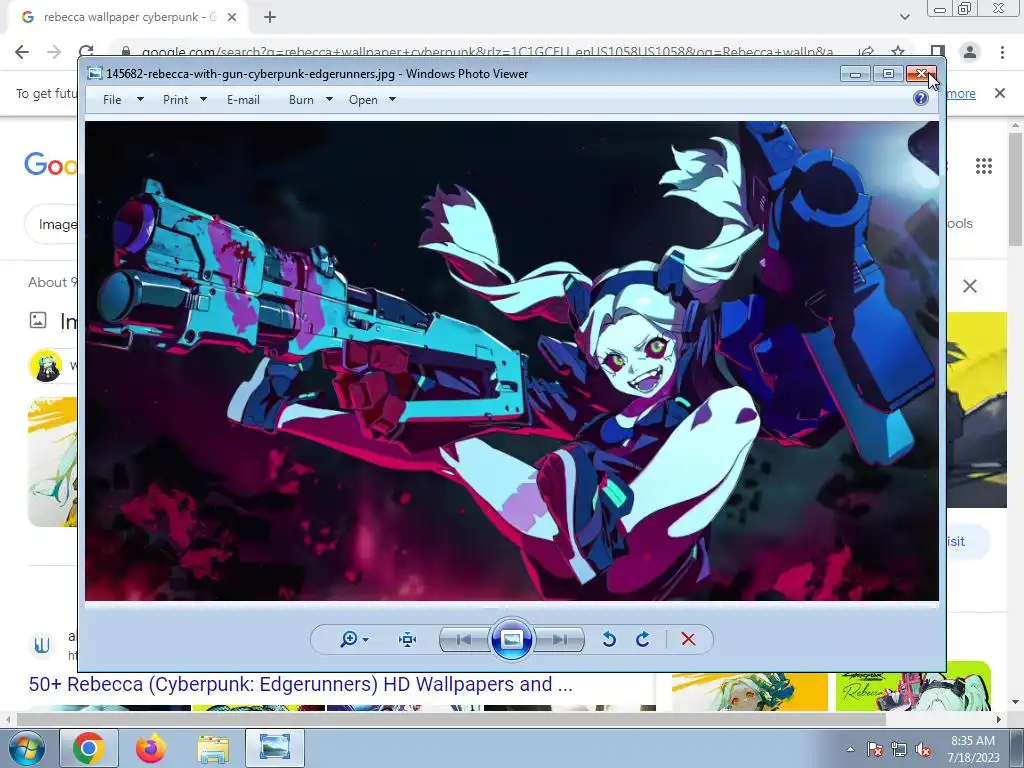Go to the previous image in Photo Viewer
The width and height of the screenshot is (1024, 768).
click(x=464, y=639)
